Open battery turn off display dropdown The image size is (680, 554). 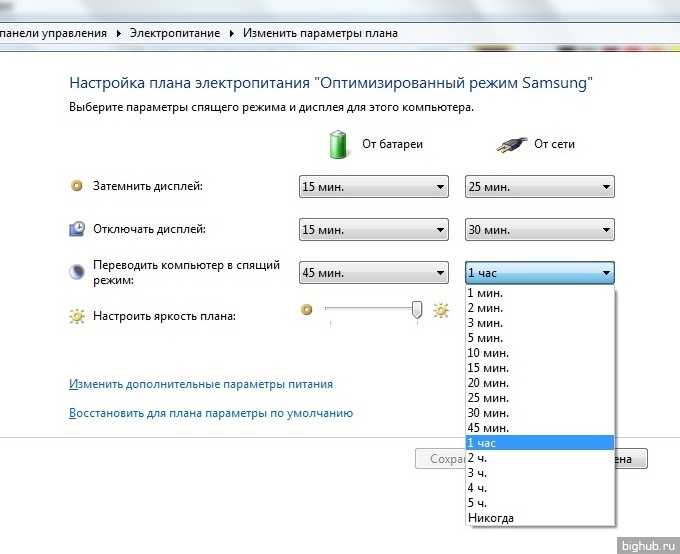[373, 229]
